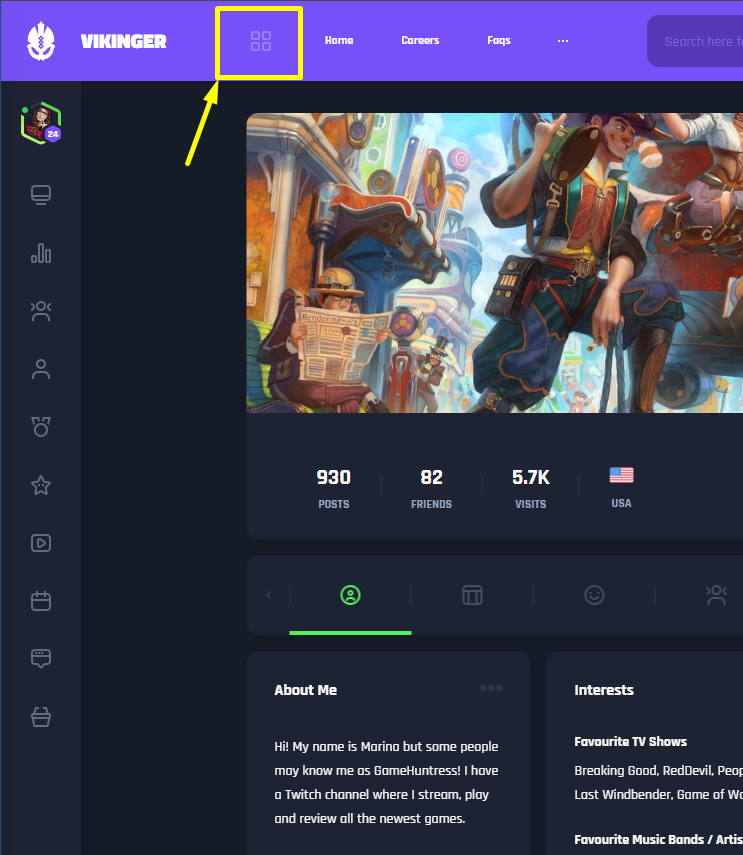743x855 pixels.
Task: Open the newsfeed icon in sidebar
Action: pos(41,195)
